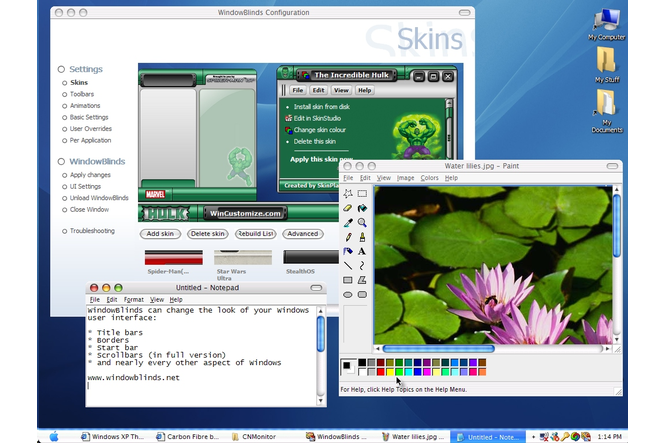The height and width of the screenshot is (443, 664).
Task: Open Paint's Image menu
Action: click(405, 178)
